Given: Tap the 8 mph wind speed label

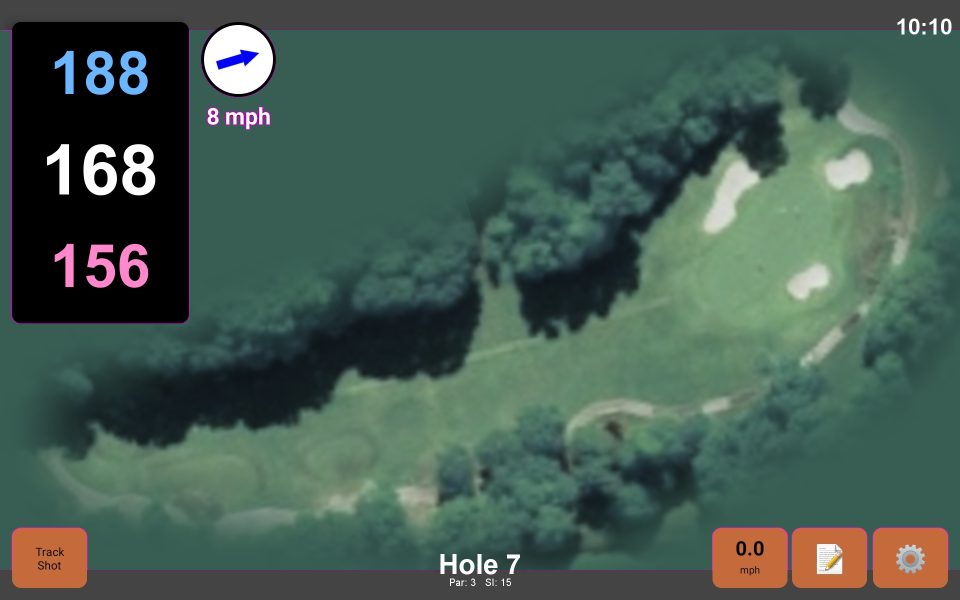Looking at the screenshot, I should (x=238, y=116).
